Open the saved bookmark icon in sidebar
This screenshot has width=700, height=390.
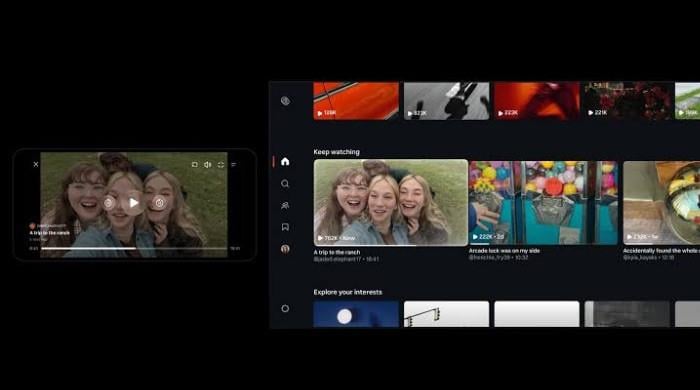click(x=285, y=227)
